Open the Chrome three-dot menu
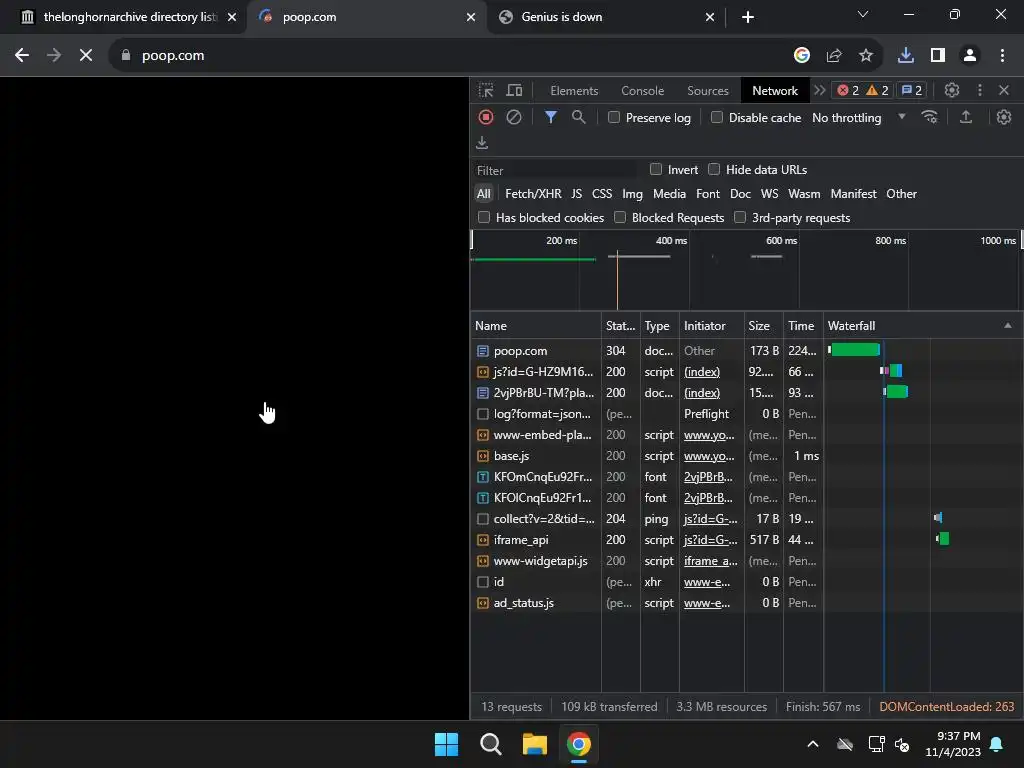Image resolution: width=1024 pixels, height=768 pixels. tap(1002, 56)
